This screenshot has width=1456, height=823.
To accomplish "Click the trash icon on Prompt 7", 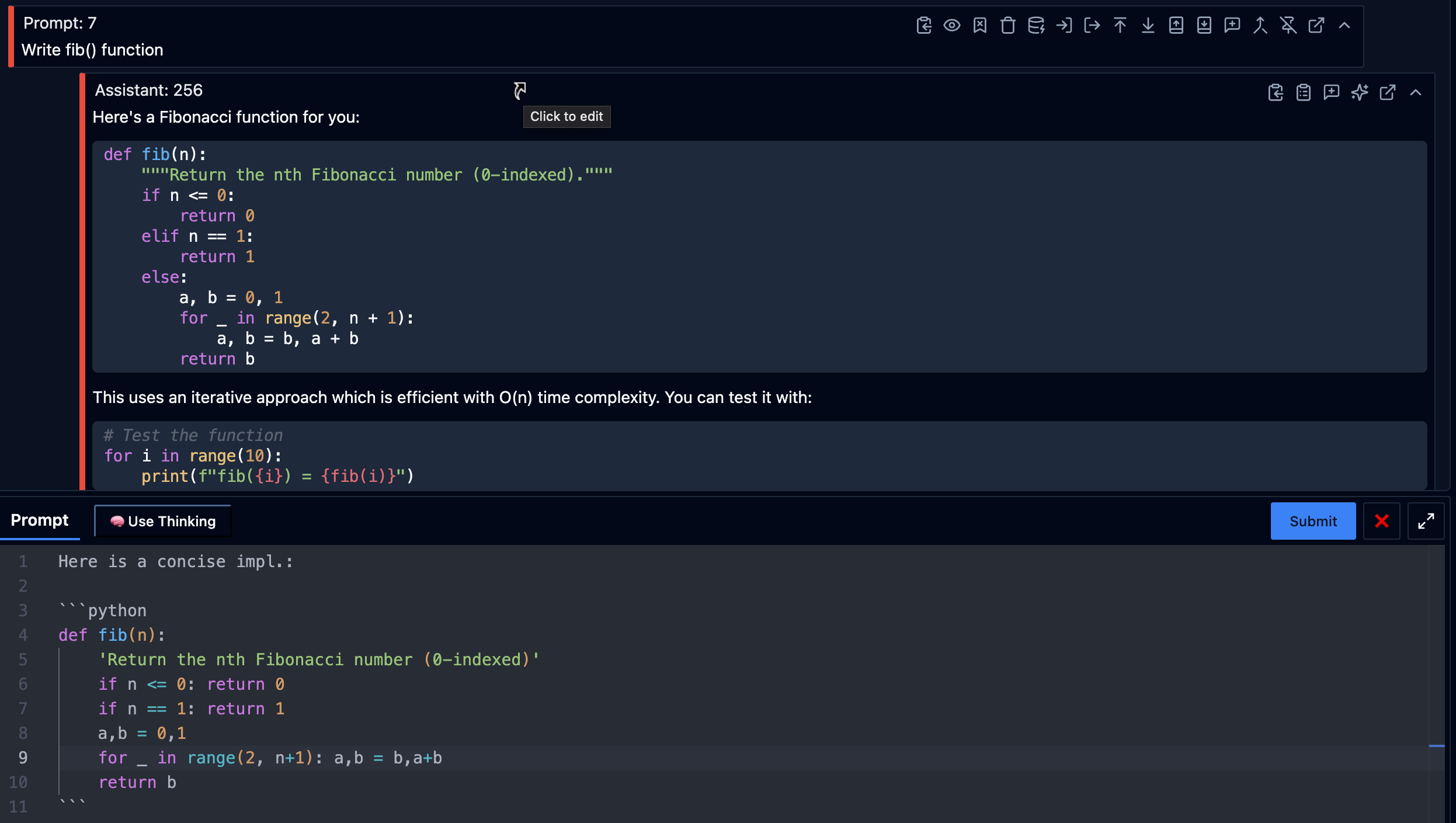I will tap(1007, 25).
